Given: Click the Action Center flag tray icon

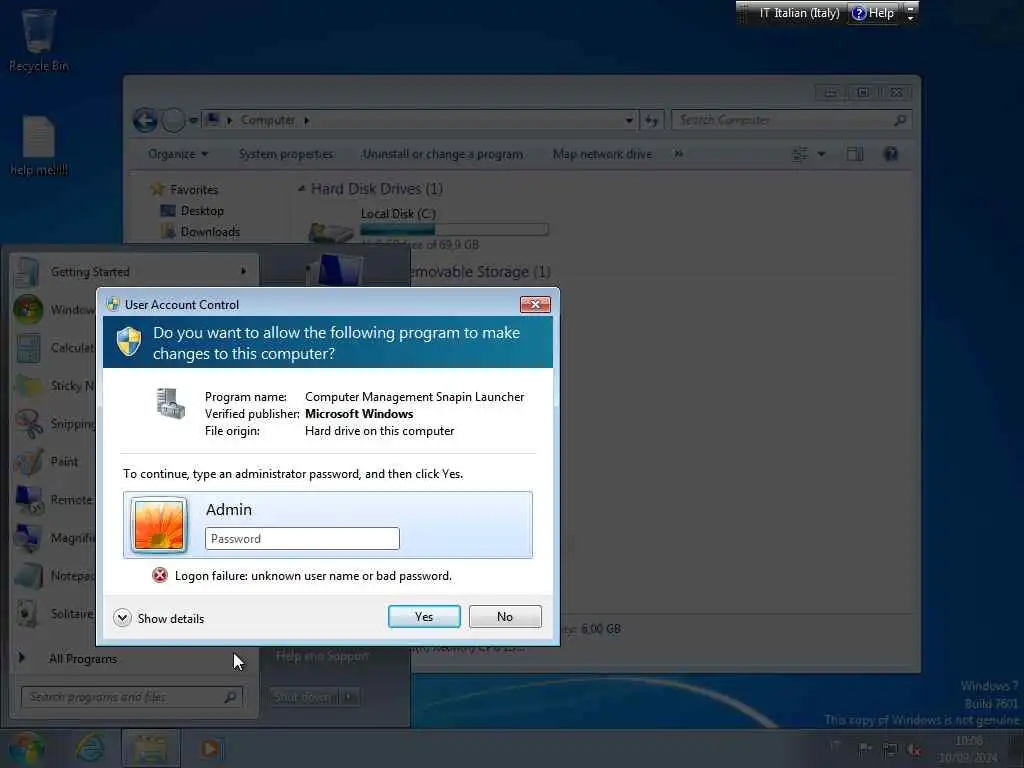Looking at the screenshot, I should pyautogui.click(x=865, y=750).
